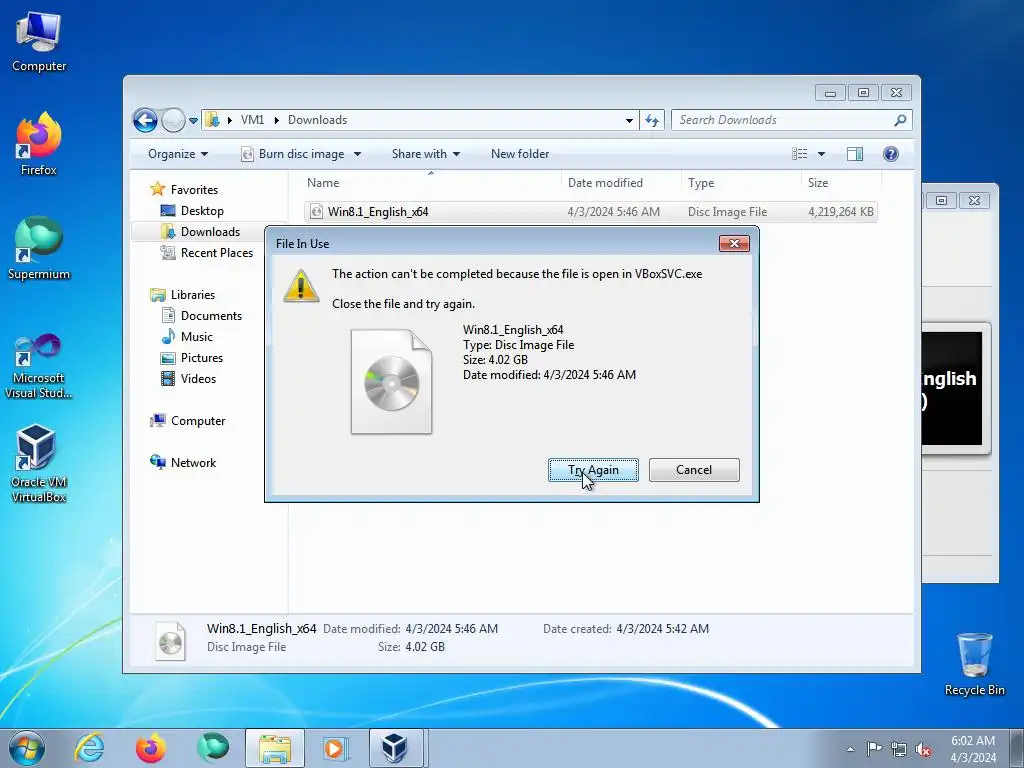This screenshot has width=1024, height=768.
Task: Open the Supermium desktop shortcut
Action: pos(39,248)
